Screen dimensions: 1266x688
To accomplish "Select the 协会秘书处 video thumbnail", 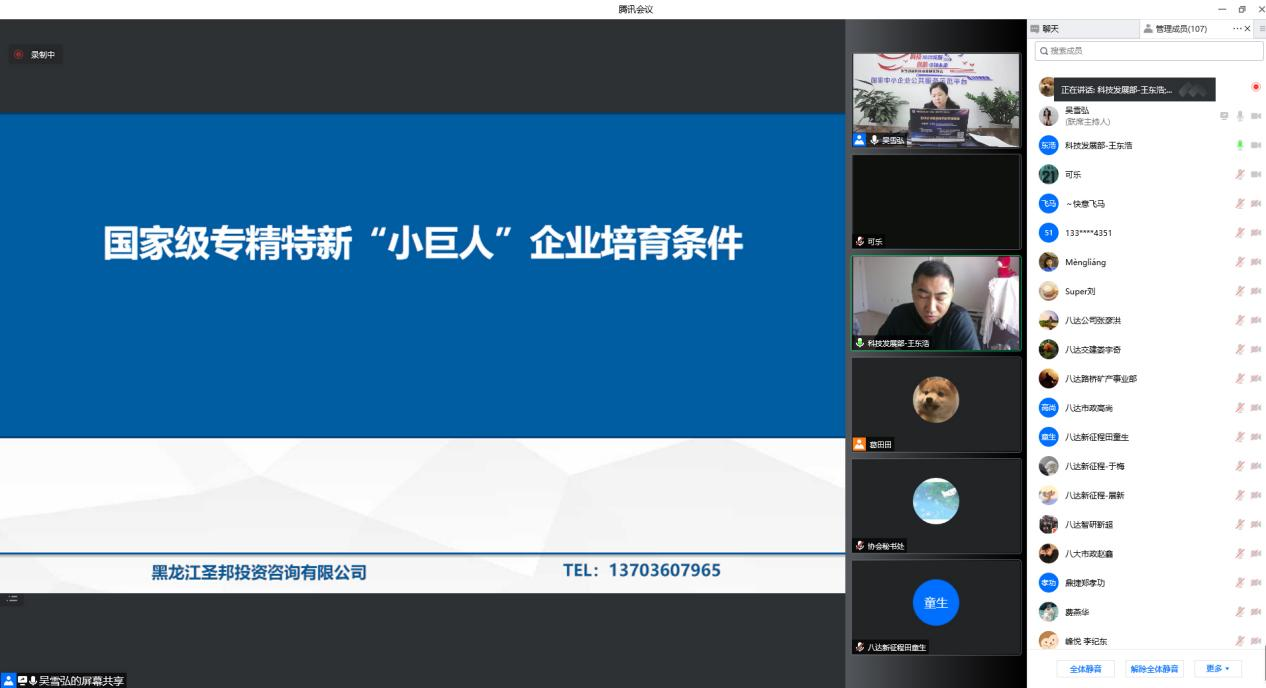I will pos(936,505).
